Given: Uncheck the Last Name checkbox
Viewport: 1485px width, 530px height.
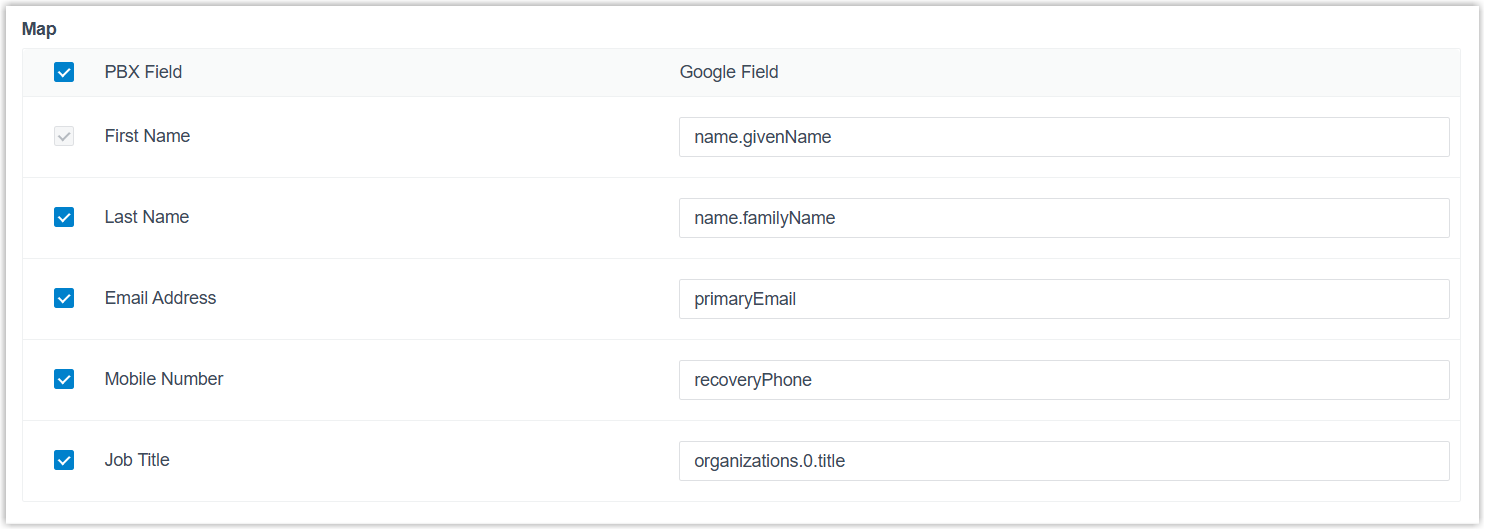Looking at the screenshot, I should tap(64, 217).
